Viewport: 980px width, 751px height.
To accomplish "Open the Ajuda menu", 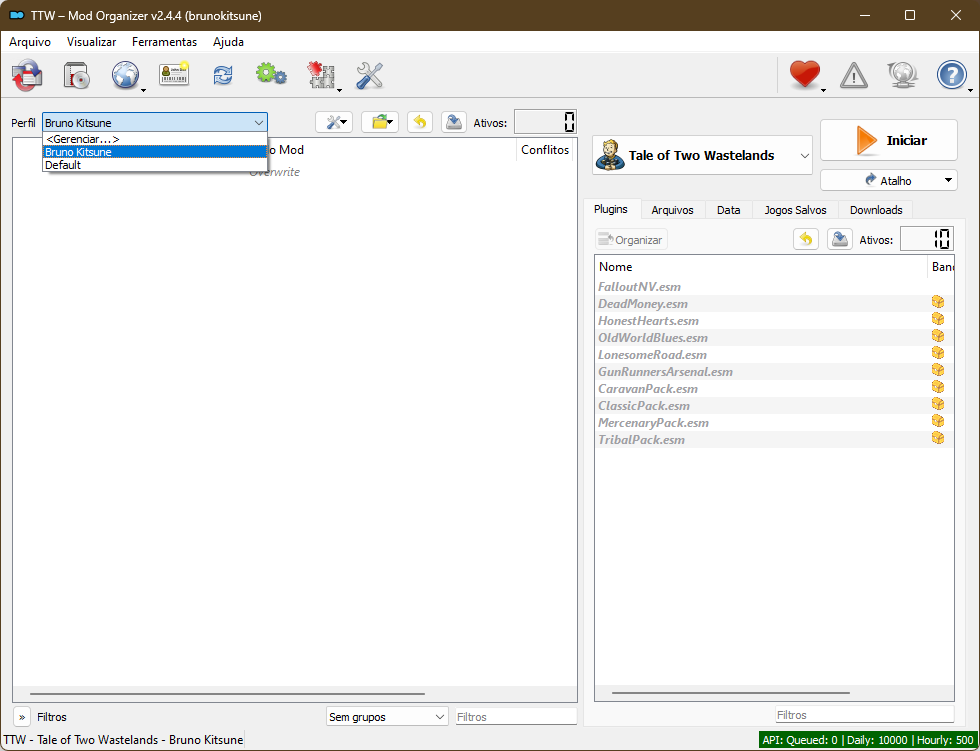I will pos(228,42).
